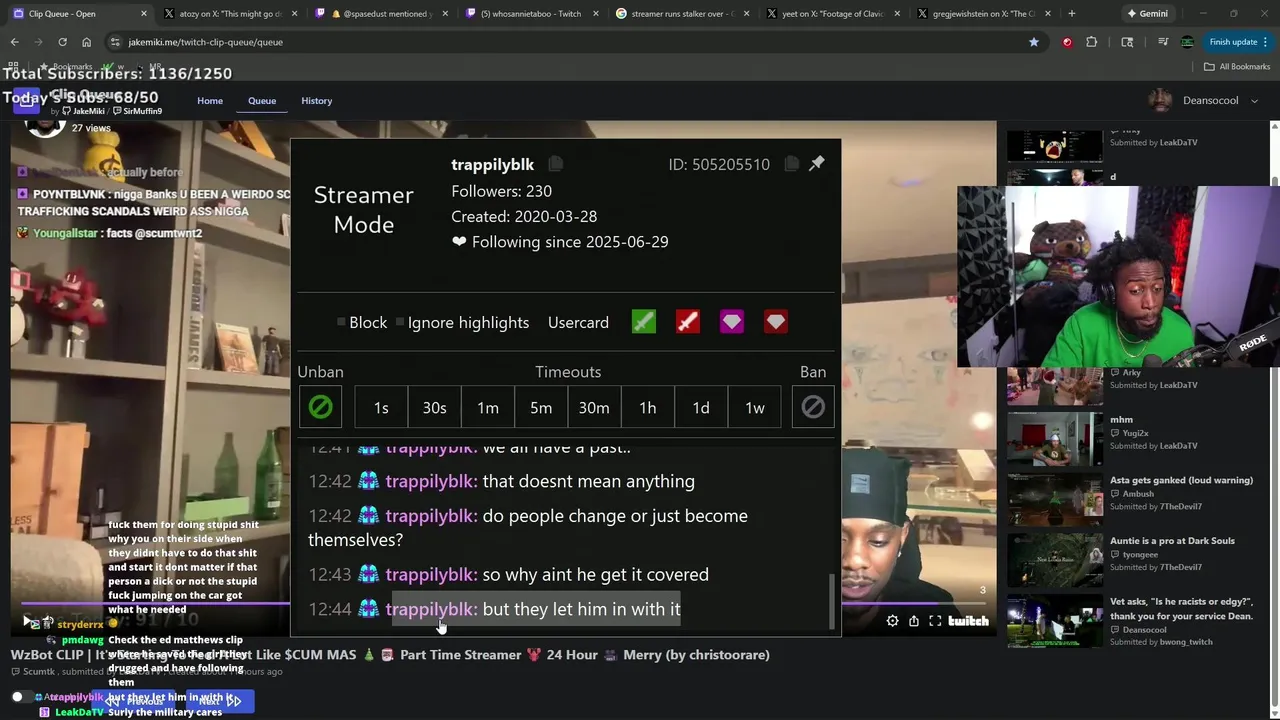The height and width of the screenshot is (720, 1280).
Task: Switch to the gregjewishstein on X tab
Action: (982, 14)
